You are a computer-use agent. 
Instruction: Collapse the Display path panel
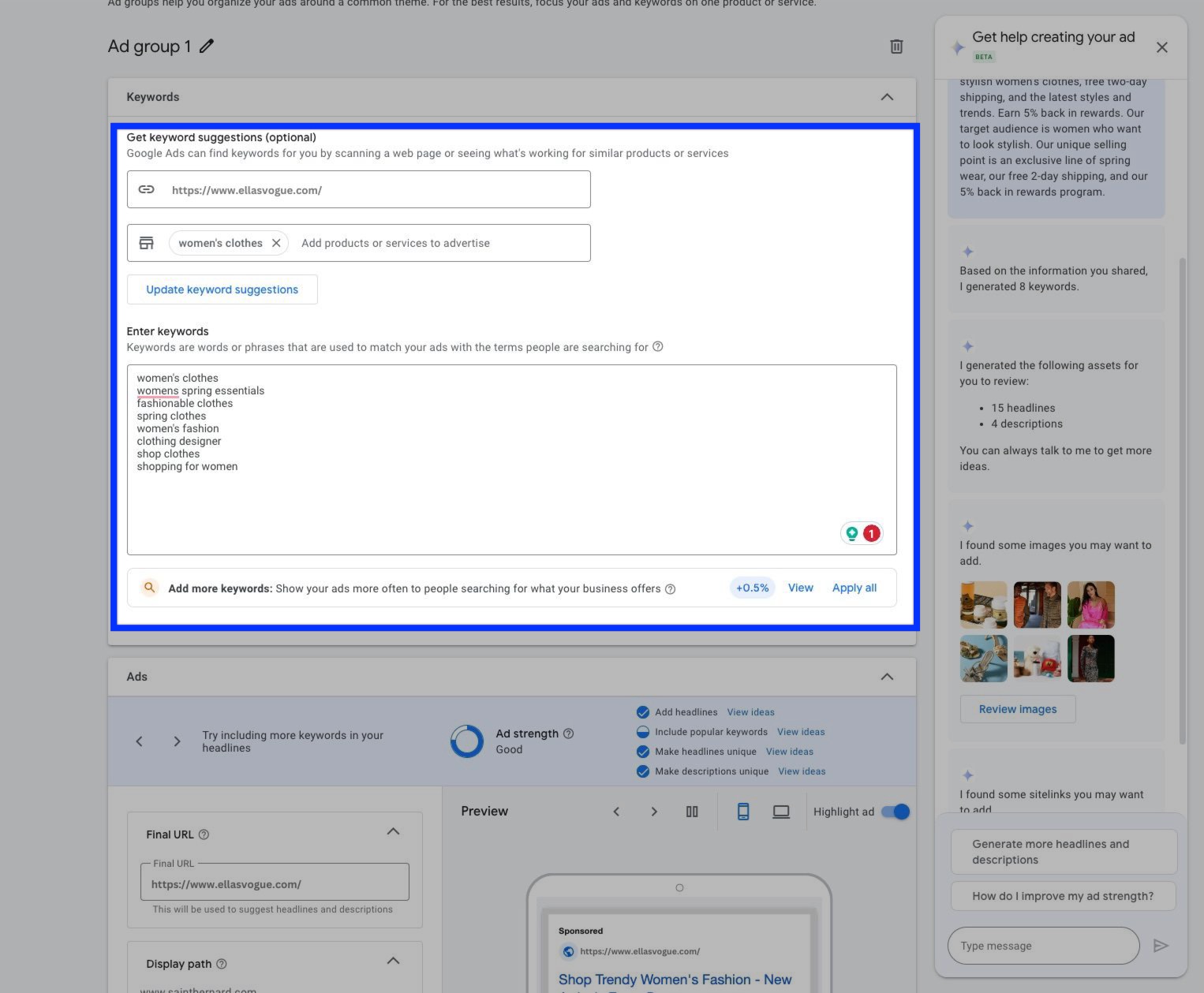[393, 961]
